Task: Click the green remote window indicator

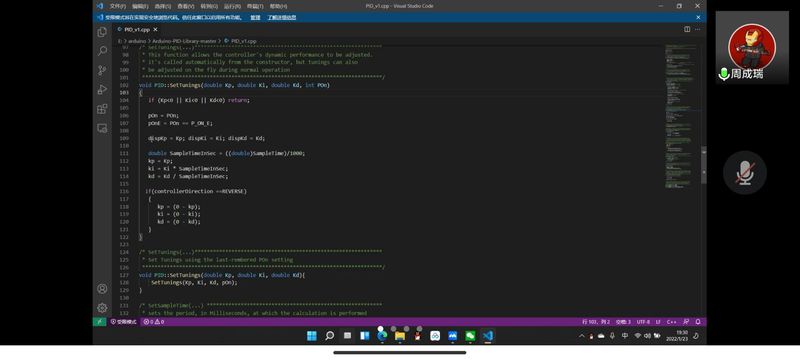Action: tap(99, 322)
